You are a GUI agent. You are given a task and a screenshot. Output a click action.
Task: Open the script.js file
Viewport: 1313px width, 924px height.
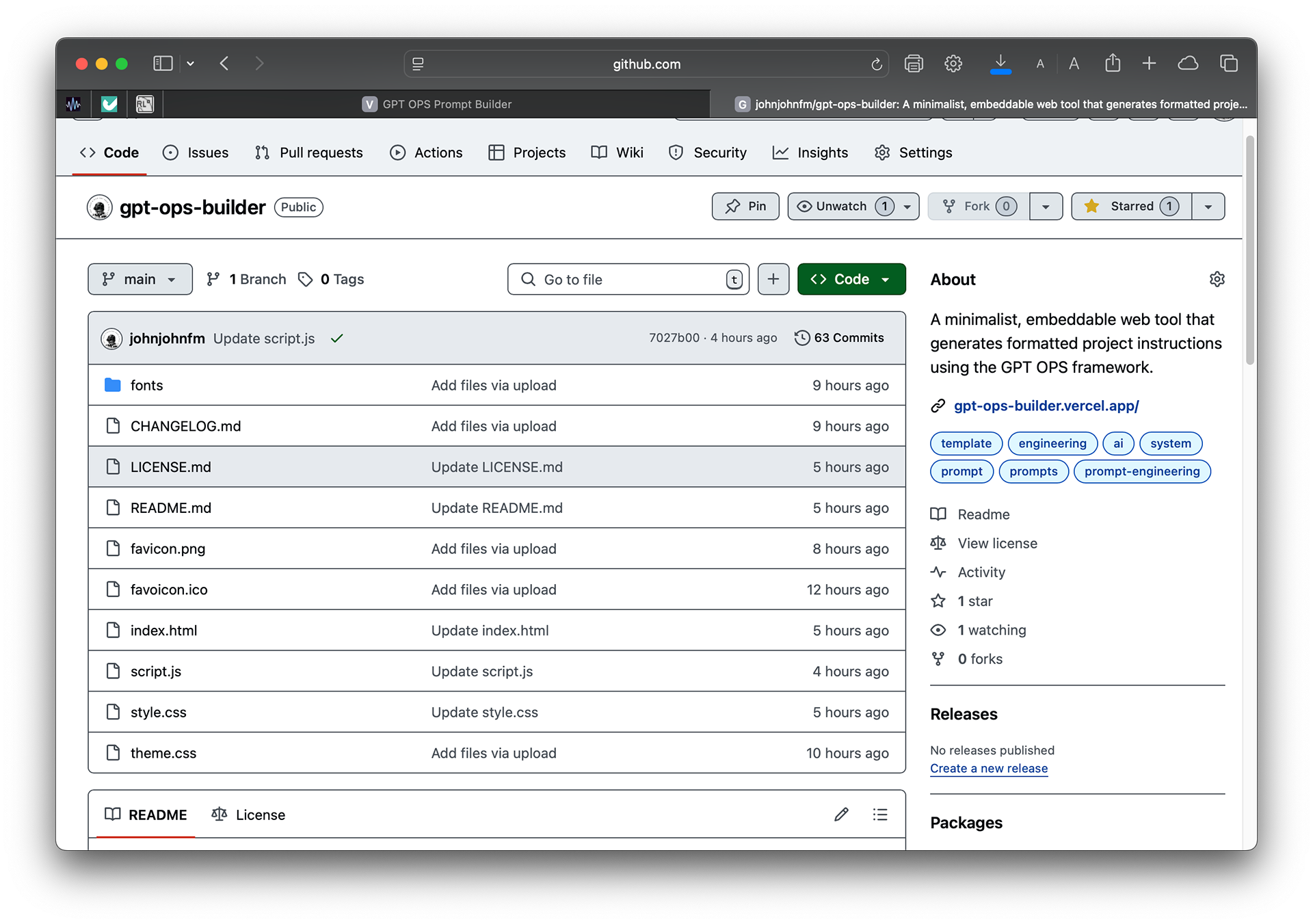(156, 671)
